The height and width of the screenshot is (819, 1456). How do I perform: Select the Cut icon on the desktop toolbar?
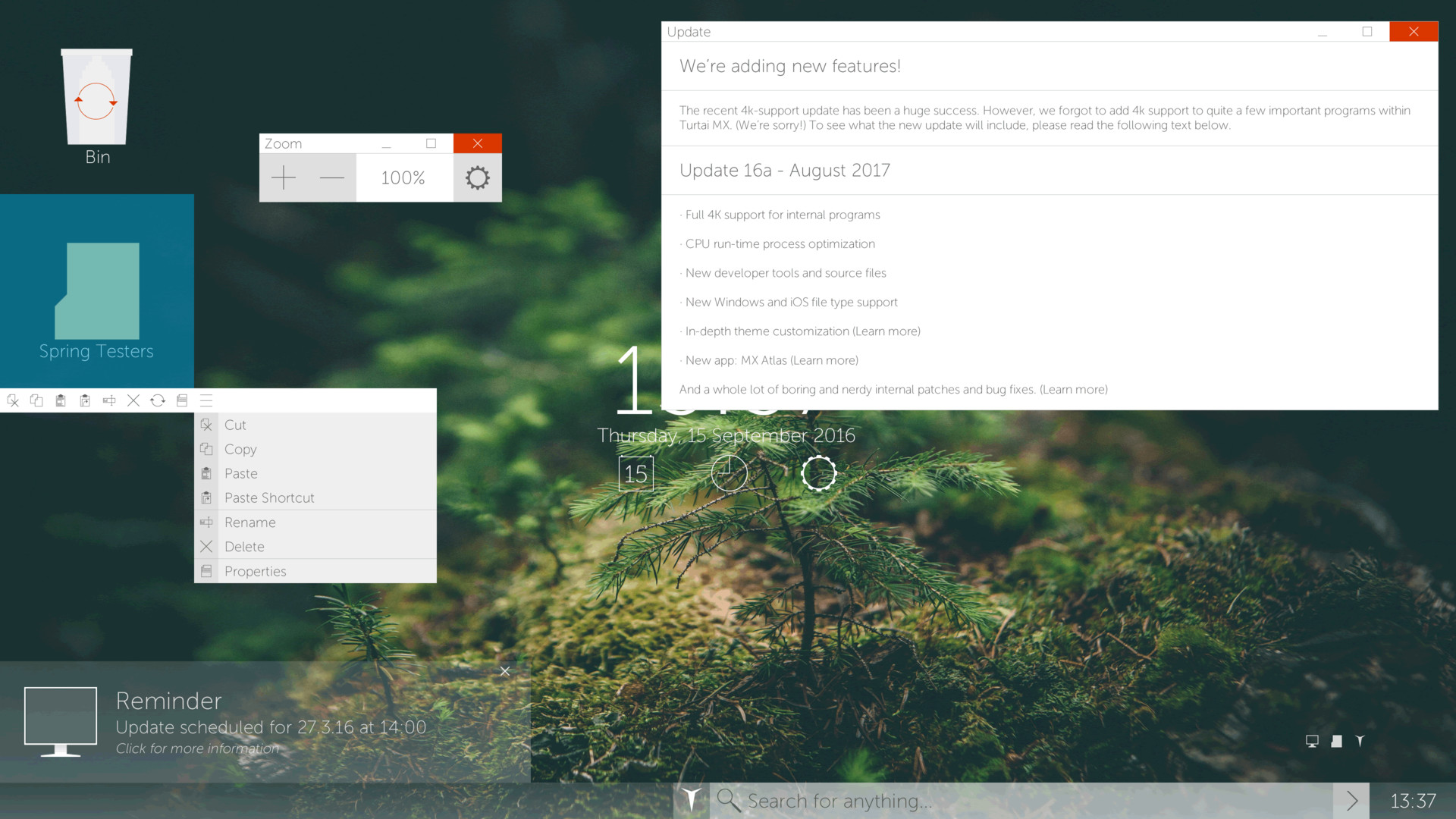(12, 400)
